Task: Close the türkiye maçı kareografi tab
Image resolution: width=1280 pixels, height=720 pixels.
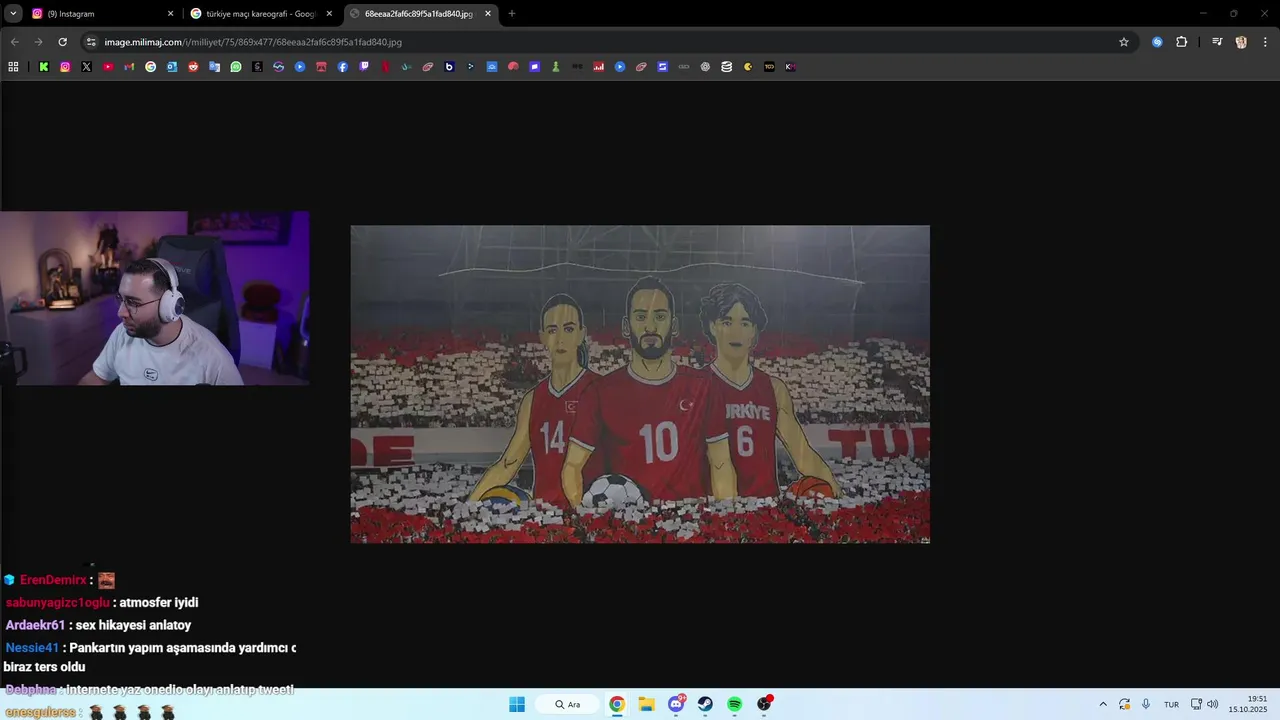Action: tap(329, 14)
